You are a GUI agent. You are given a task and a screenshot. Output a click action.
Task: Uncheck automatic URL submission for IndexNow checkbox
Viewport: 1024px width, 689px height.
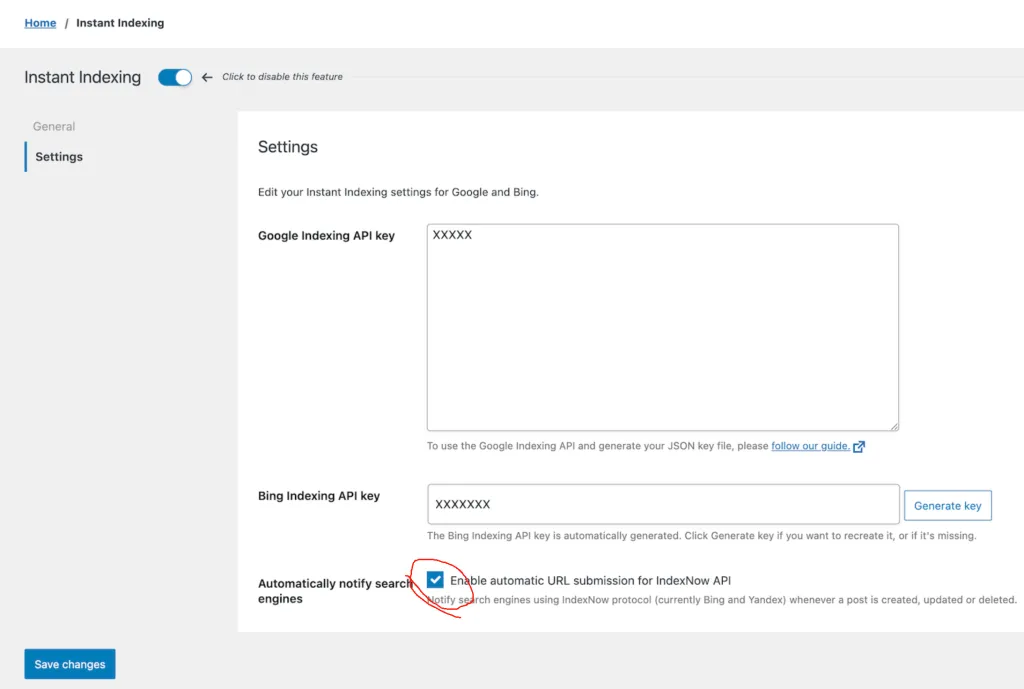[435, 580]
